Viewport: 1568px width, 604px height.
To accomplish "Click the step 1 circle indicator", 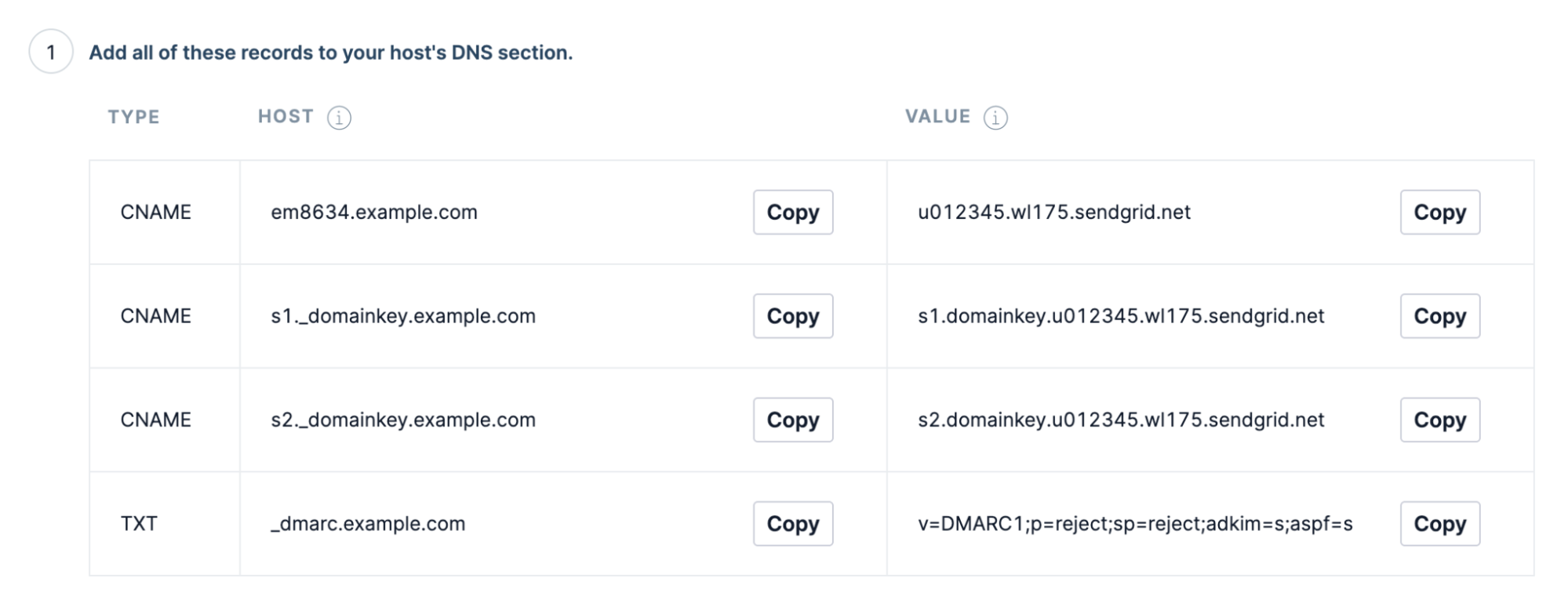I will click(x=51, y=52).
